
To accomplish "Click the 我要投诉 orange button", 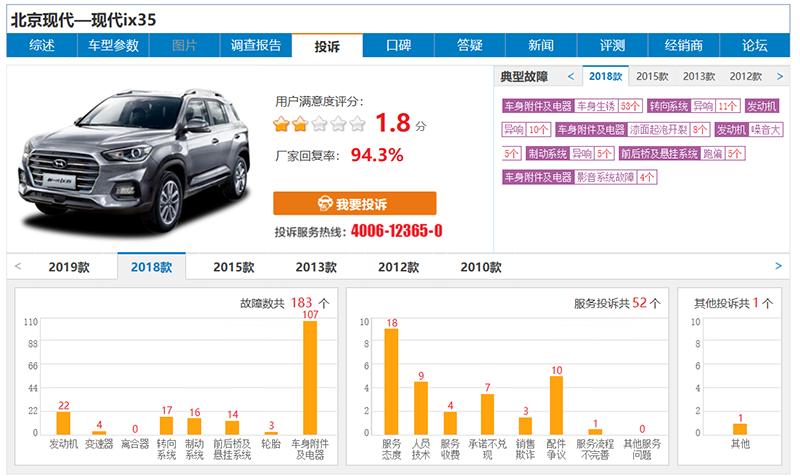I will tap(355, 204).
